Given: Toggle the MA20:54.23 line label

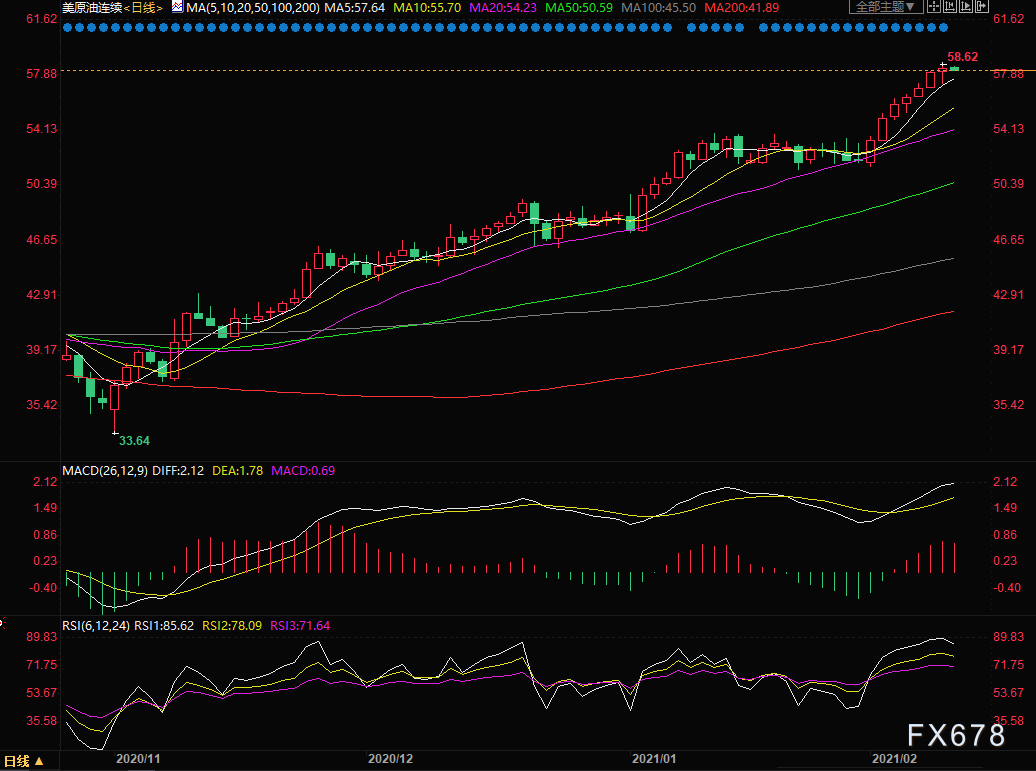Looking at the screenshot, I should click(x=503, y=8).
